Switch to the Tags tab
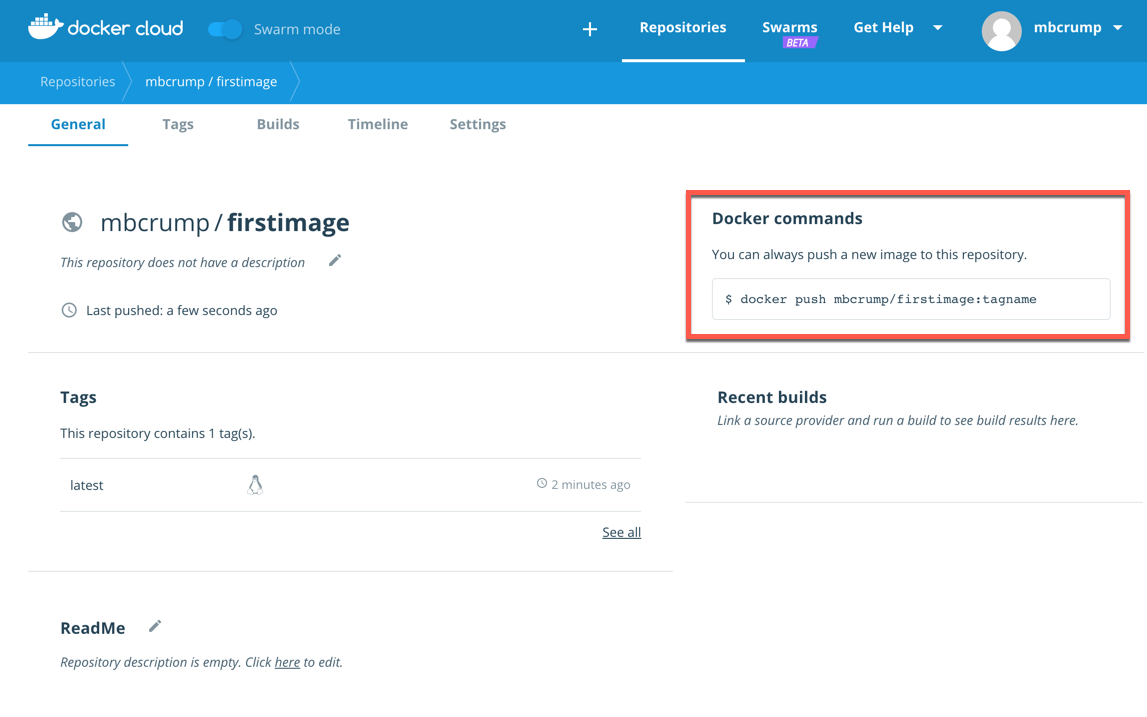This screenshot has width=1147, height=717. point(178,124)
